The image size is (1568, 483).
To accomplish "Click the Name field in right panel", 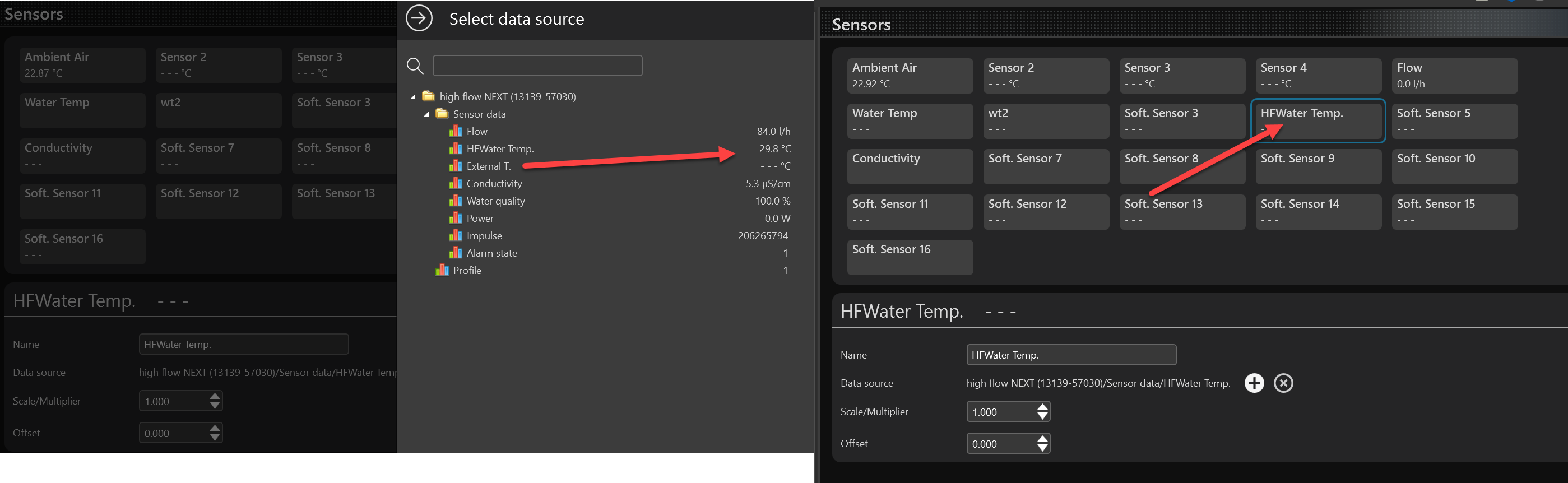I will coord(1071,355).
